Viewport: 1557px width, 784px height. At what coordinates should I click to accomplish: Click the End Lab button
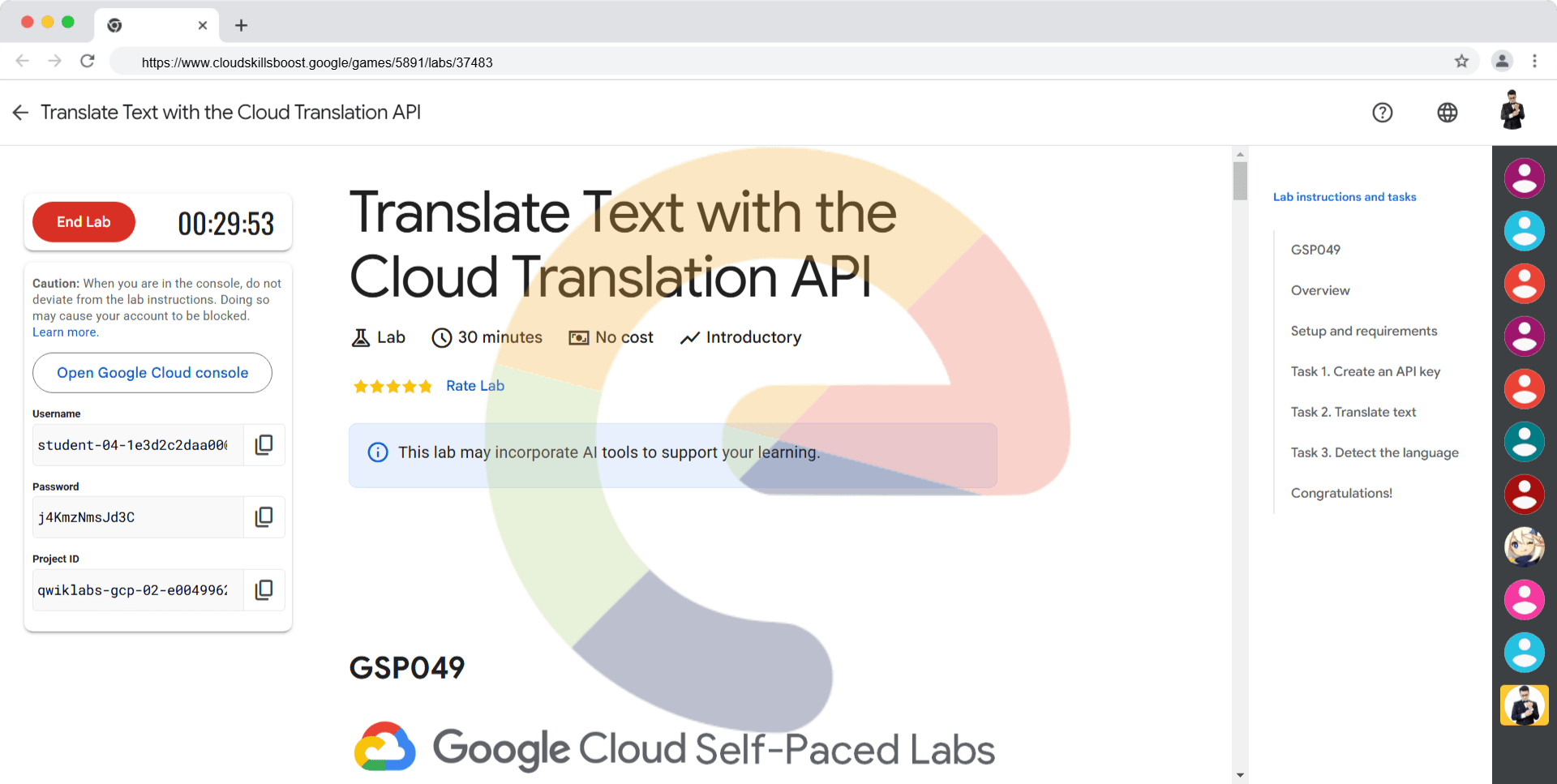[84, 222]
